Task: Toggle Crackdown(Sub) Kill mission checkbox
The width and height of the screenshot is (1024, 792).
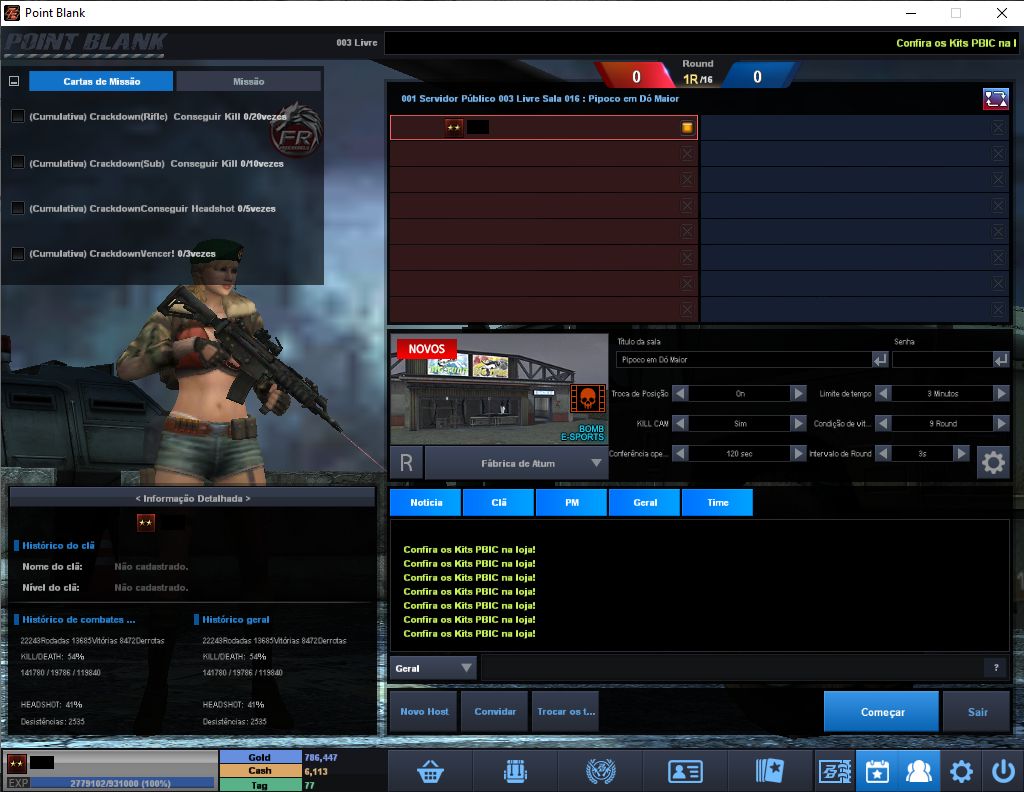Action: click(x=18, y=162)
